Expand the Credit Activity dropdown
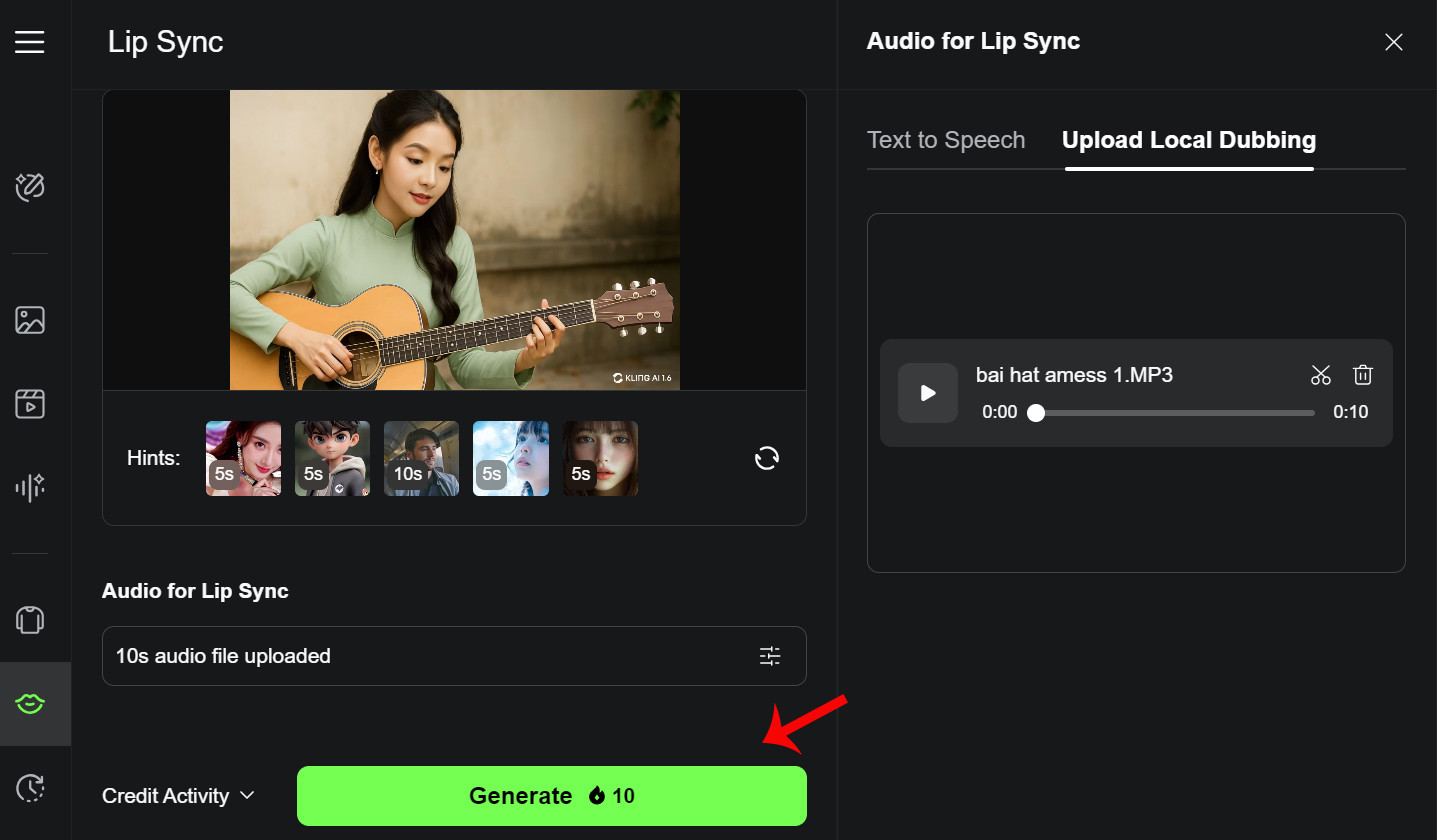 [179, 796]
